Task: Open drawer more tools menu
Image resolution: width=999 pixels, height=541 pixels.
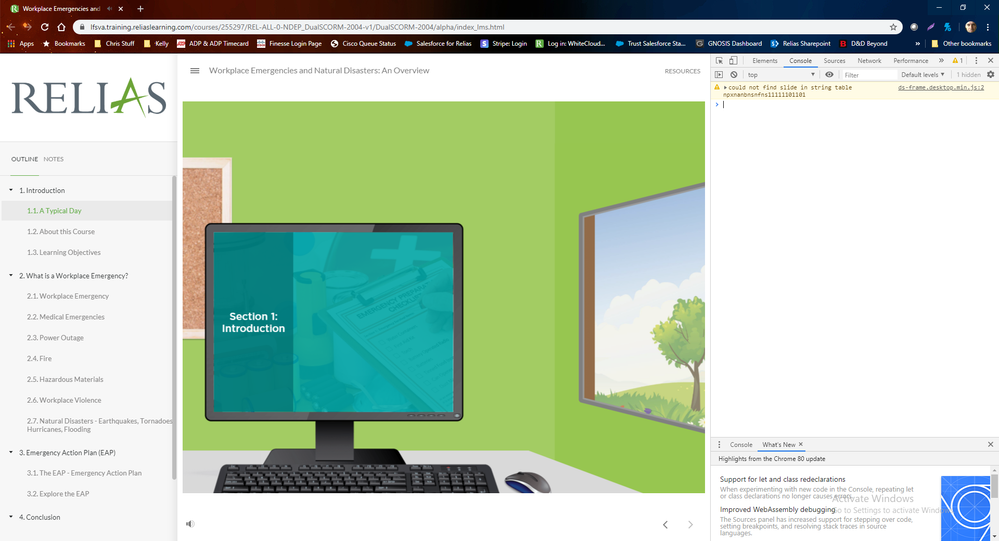Action: point(719,445)
